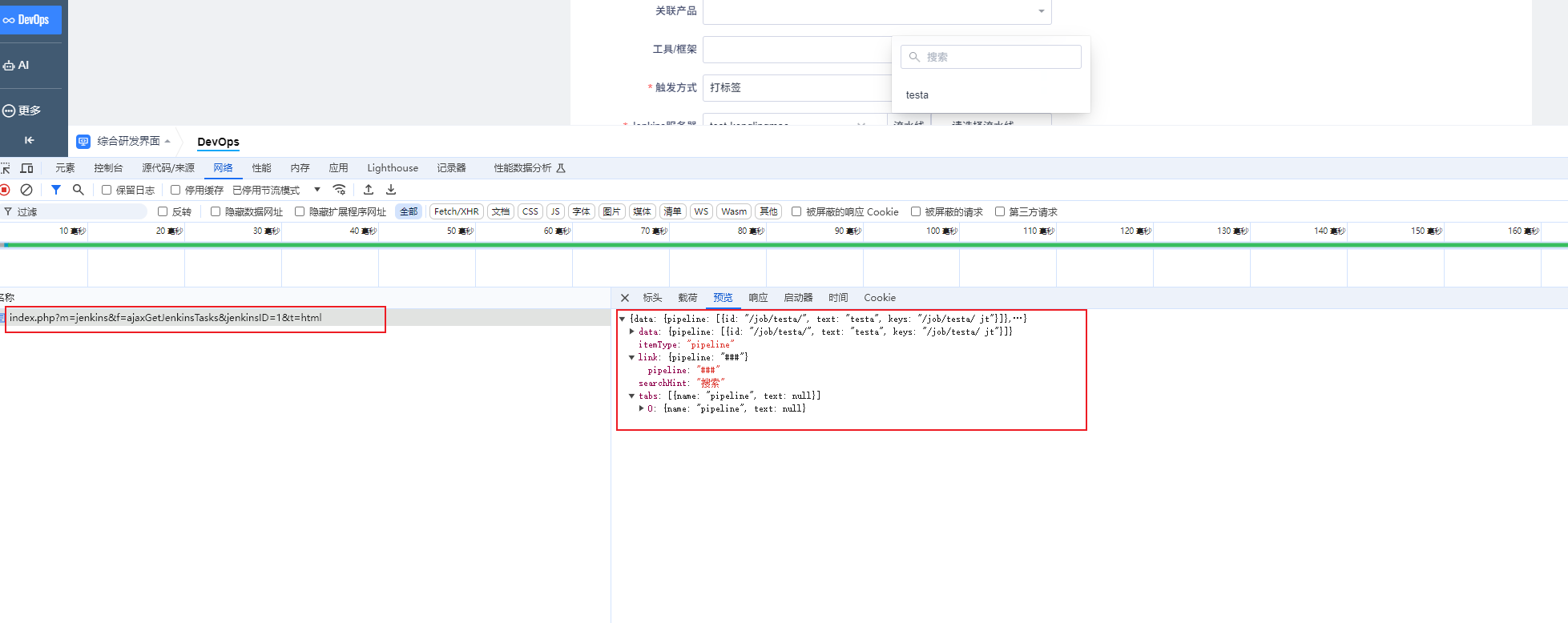
Task: Open the 更多 sidebar menu
Action: (22, 111)
